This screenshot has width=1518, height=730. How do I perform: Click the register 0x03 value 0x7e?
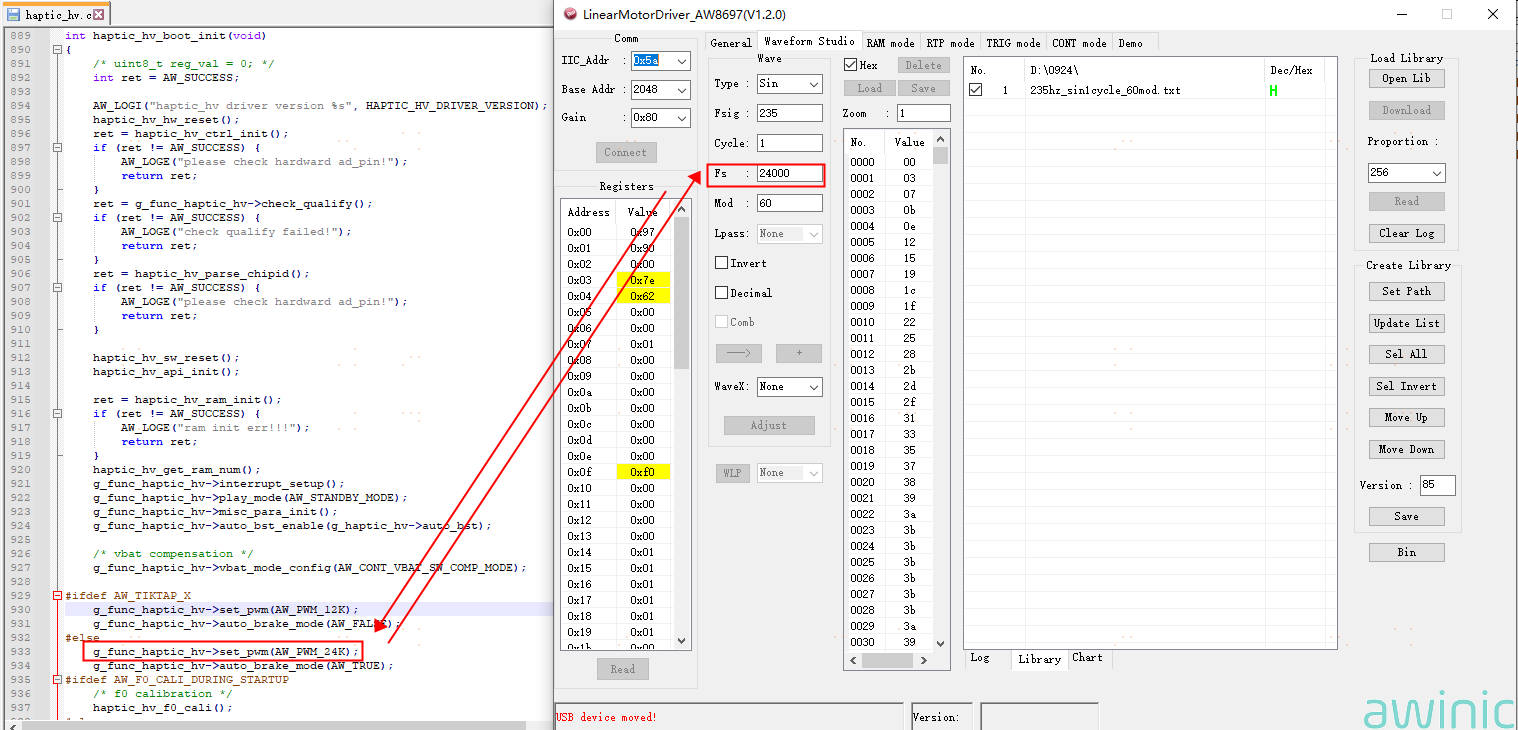[642, 280]
